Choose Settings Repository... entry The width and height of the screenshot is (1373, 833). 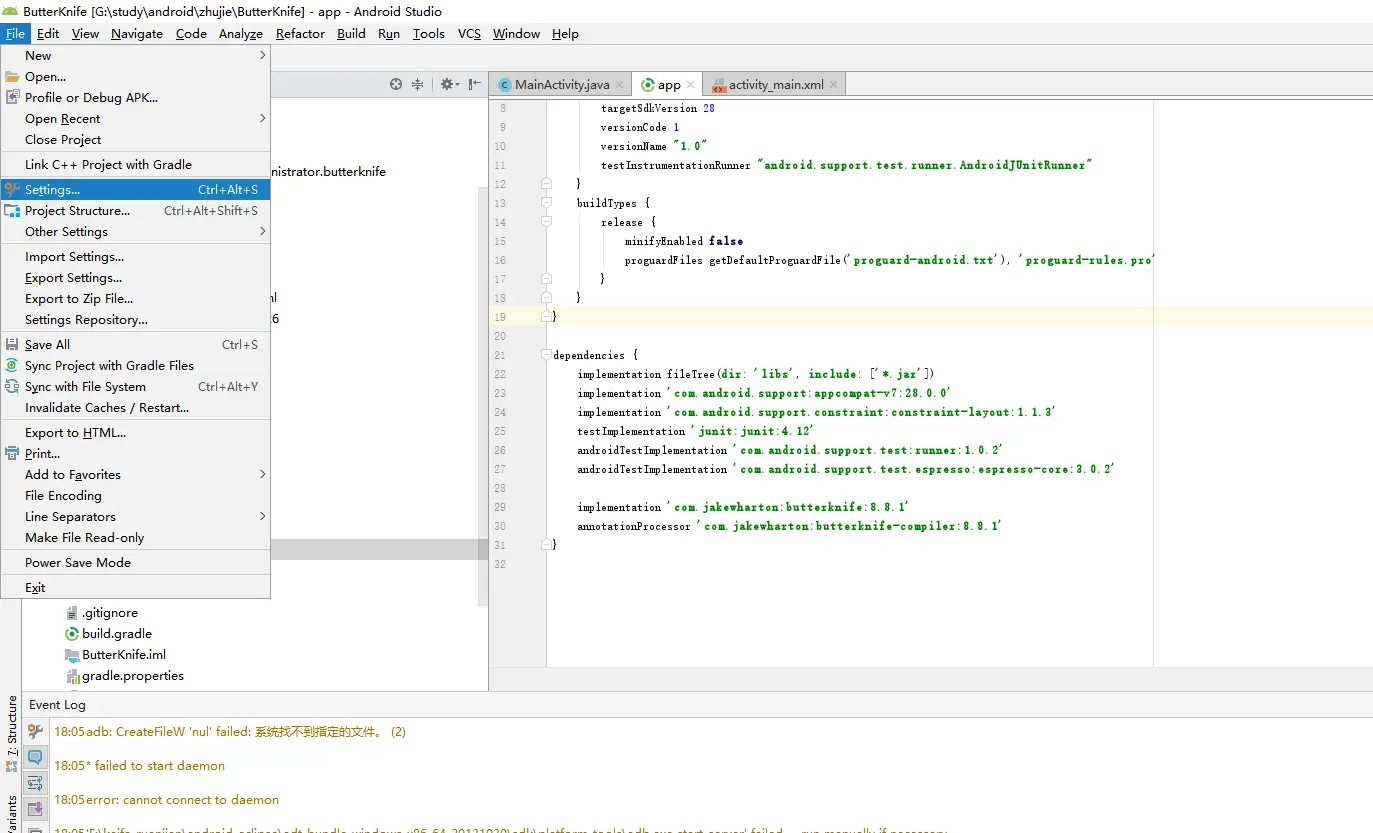[x=135, y=319]
